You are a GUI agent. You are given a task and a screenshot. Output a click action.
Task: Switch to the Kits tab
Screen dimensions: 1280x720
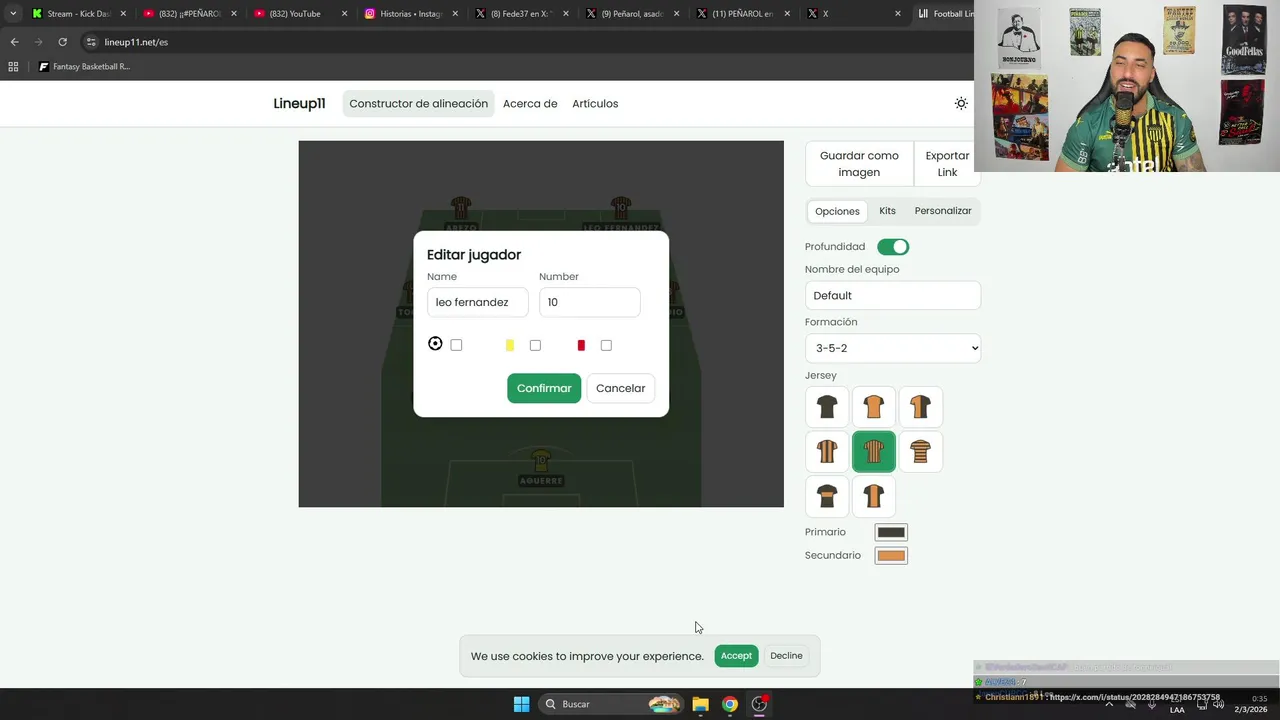coord(887,211)
